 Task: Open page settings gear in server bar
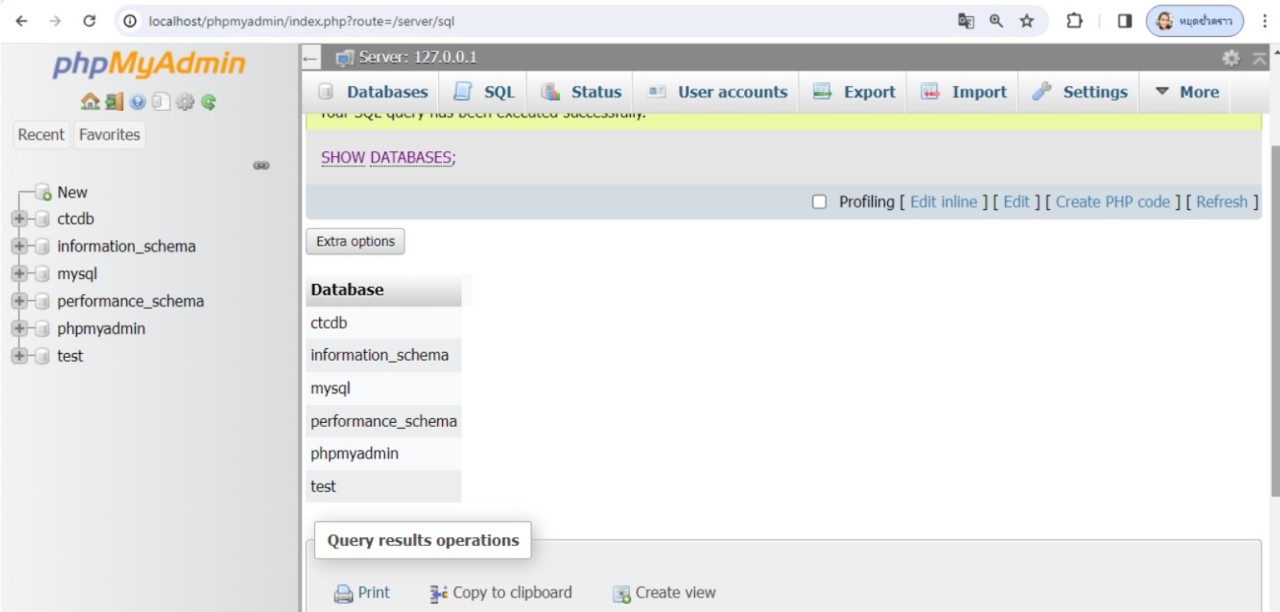1231,58
